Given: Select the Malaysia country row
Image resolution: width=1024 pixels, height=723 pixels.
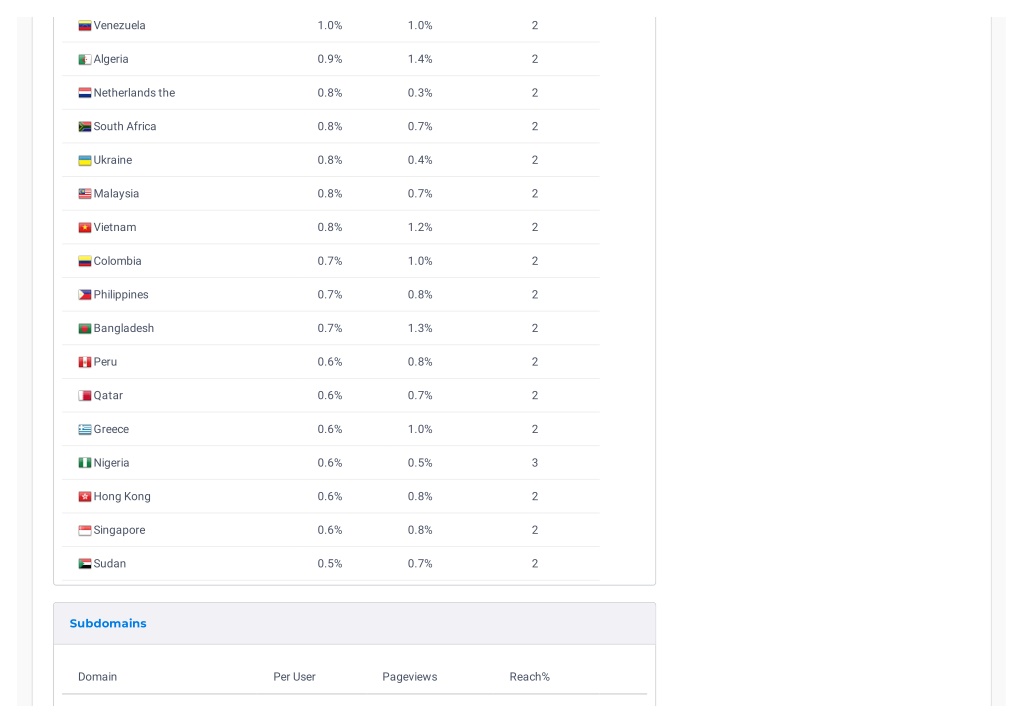Looking at the screenshot, I should coord(331,194).
